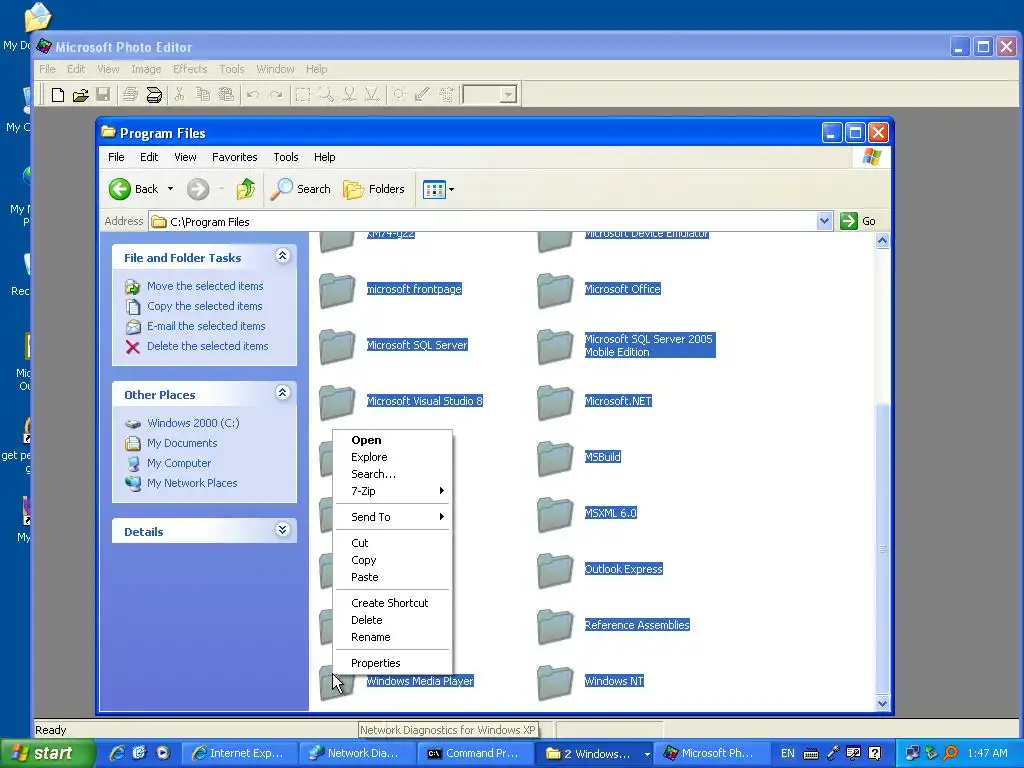Select Microsoft Visual Studio 8 folder name

pos(424,402)
